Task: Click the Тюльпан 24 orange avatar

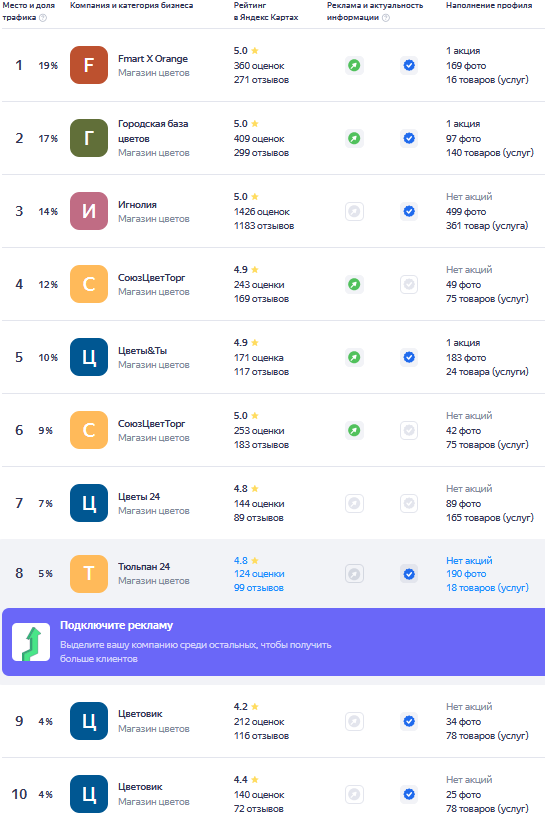Action: point(89,574)
